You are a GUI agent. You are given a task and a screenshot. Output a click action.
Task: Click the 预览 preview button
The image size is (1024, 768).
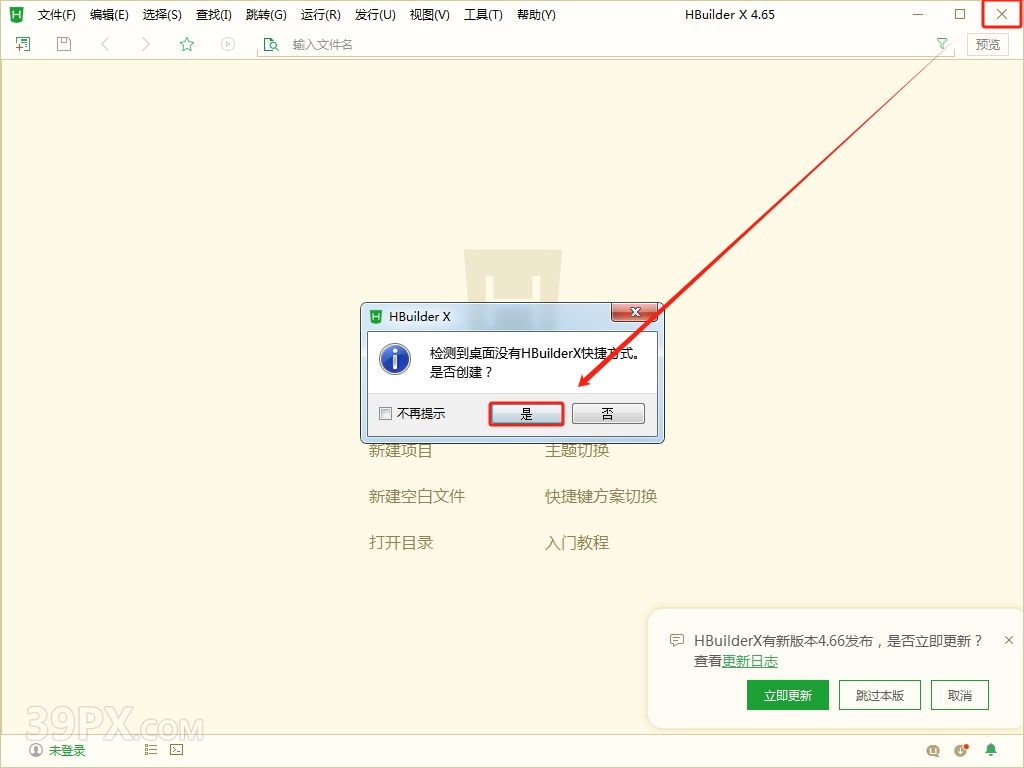point(987,44)
